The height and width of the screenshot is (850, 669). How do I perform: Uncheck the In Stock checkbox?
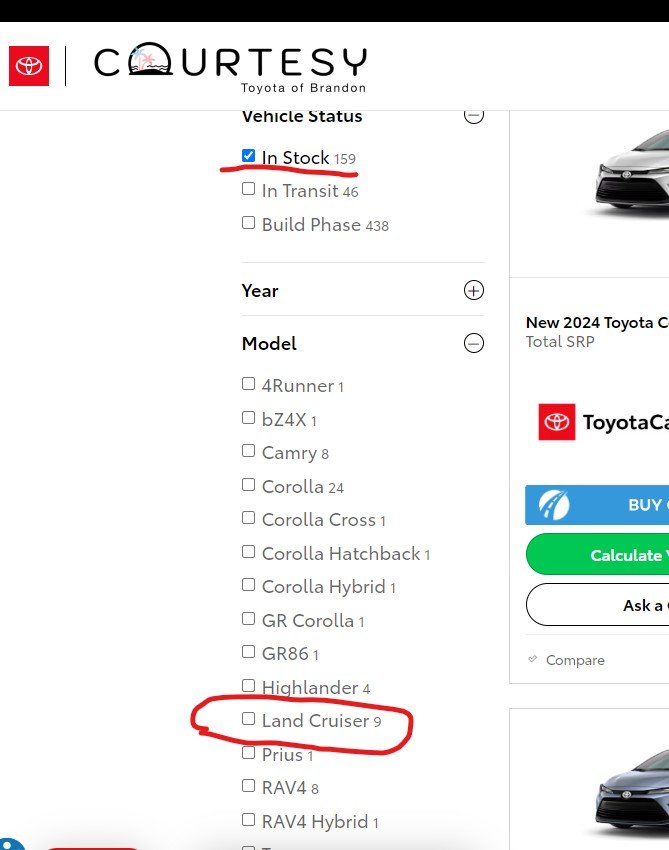pyautogui.click(x=249, y=156)
